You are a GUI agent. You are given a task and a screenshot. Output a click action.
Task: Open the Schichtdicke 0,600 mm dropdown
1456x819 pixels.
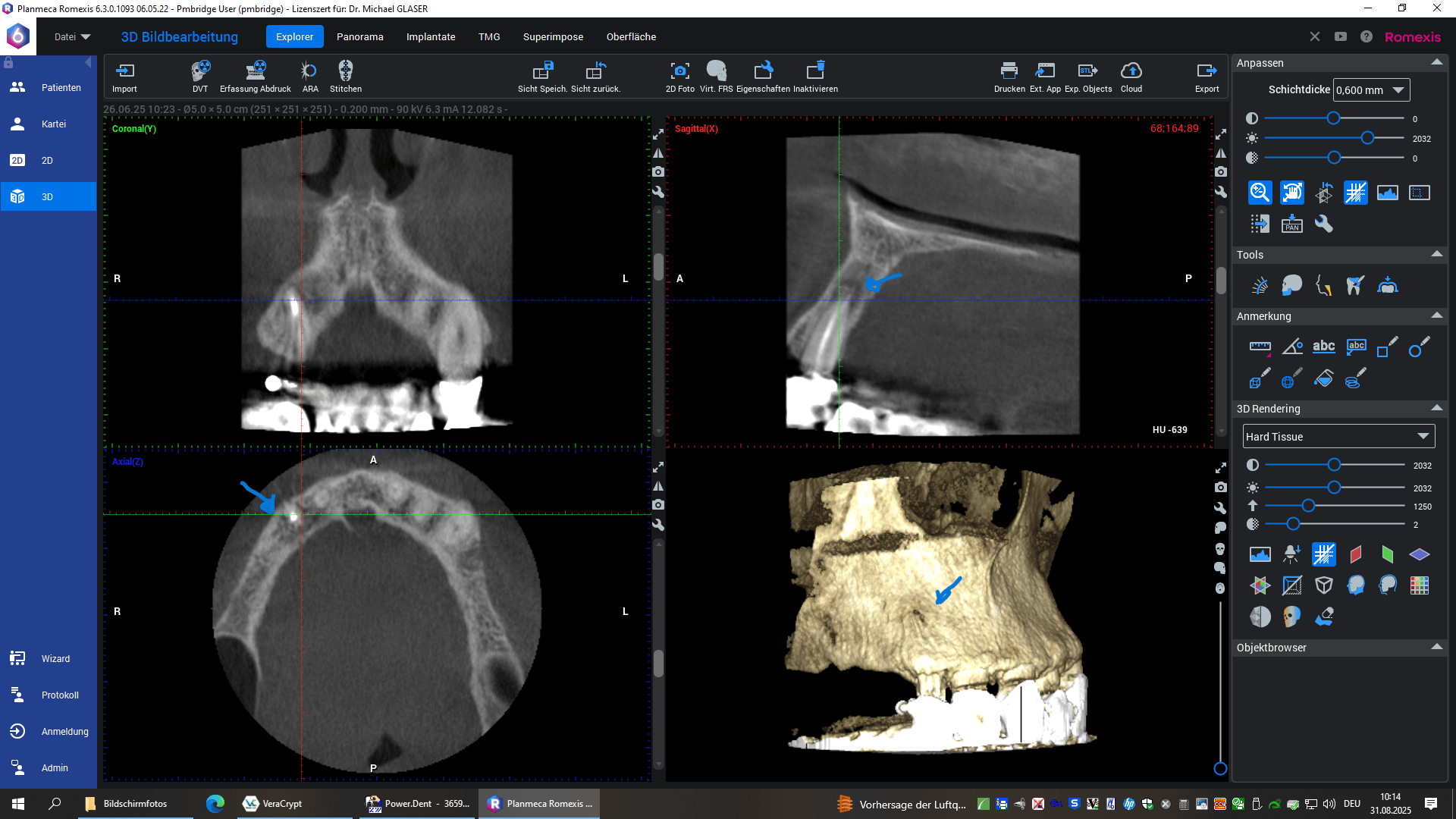click(x=1372, y=90)
